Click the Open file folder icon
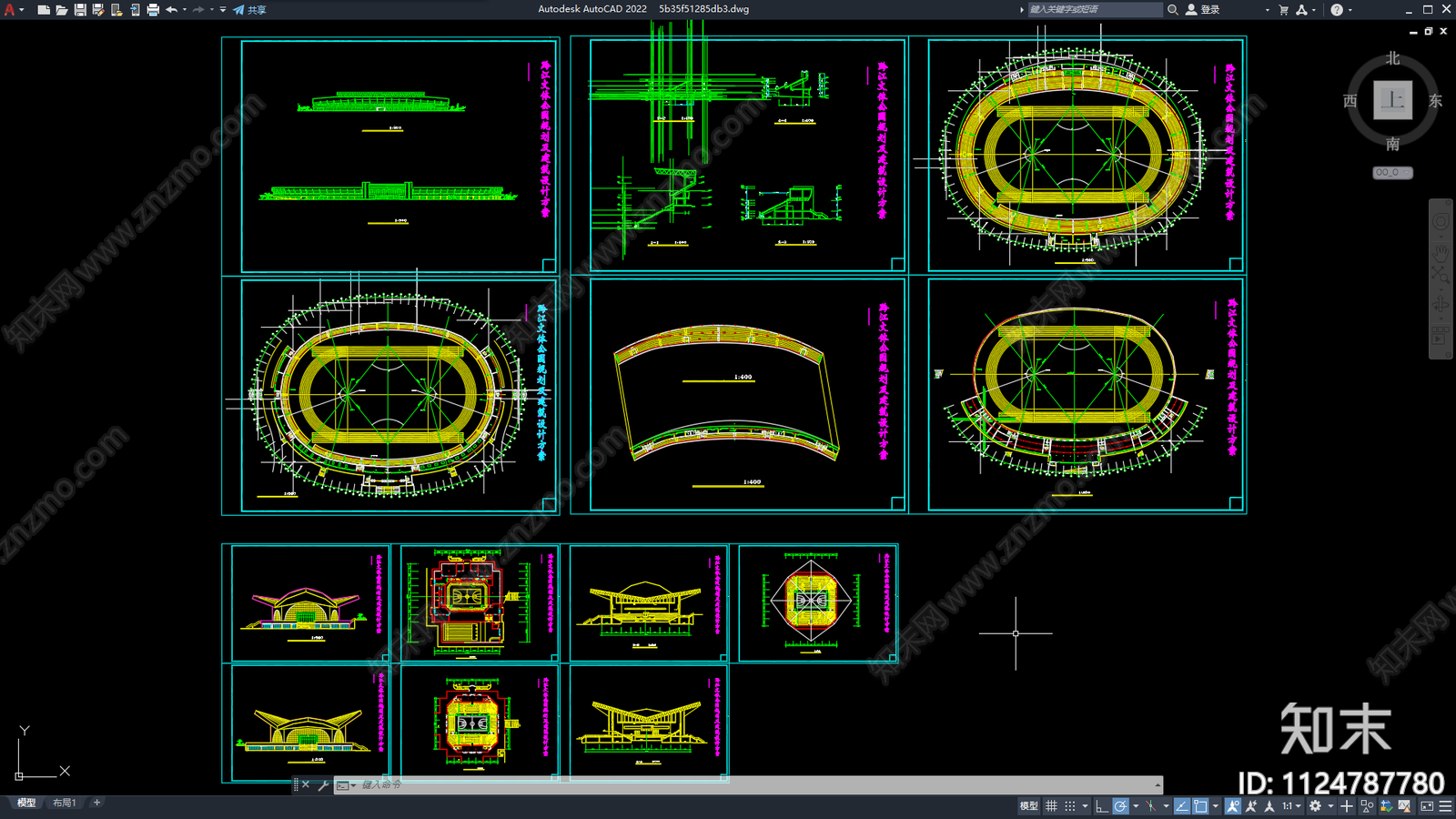Image resolution: width=1456 pixels, height=819 pixels. click(x=61, y=10)
